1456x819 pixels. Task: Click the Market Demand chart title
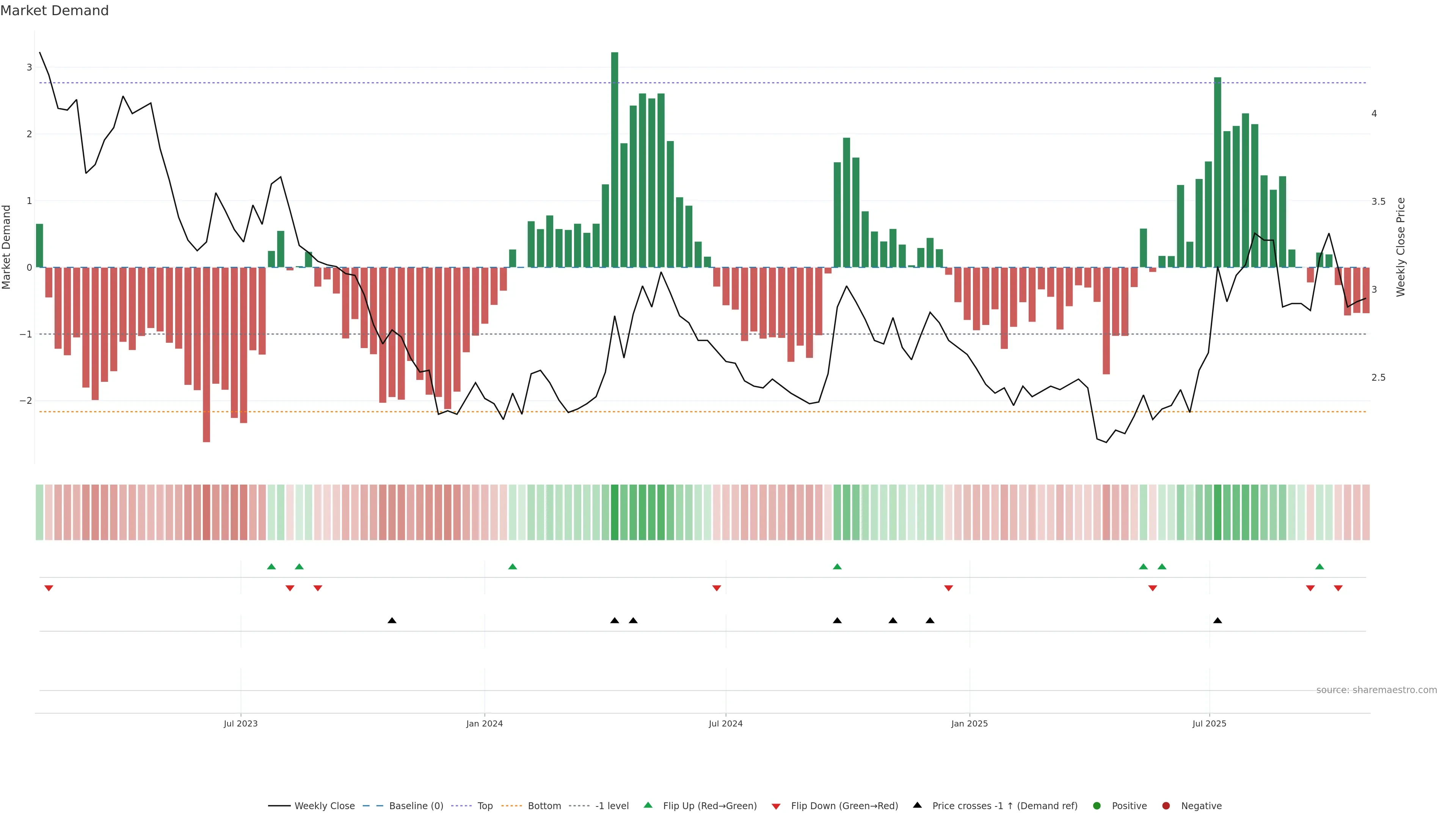tap(54, 11)
